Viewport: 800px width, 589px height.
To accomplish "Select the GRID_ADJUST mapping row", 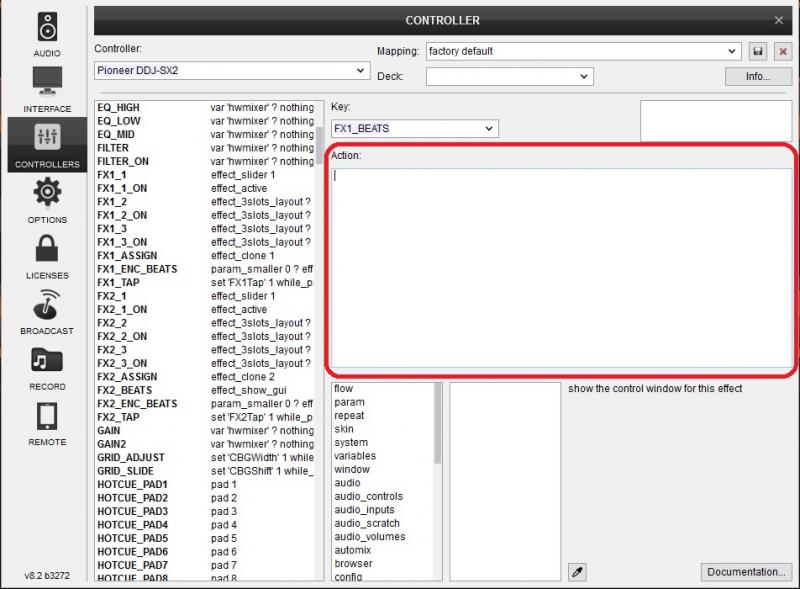I will pos(206,457).
